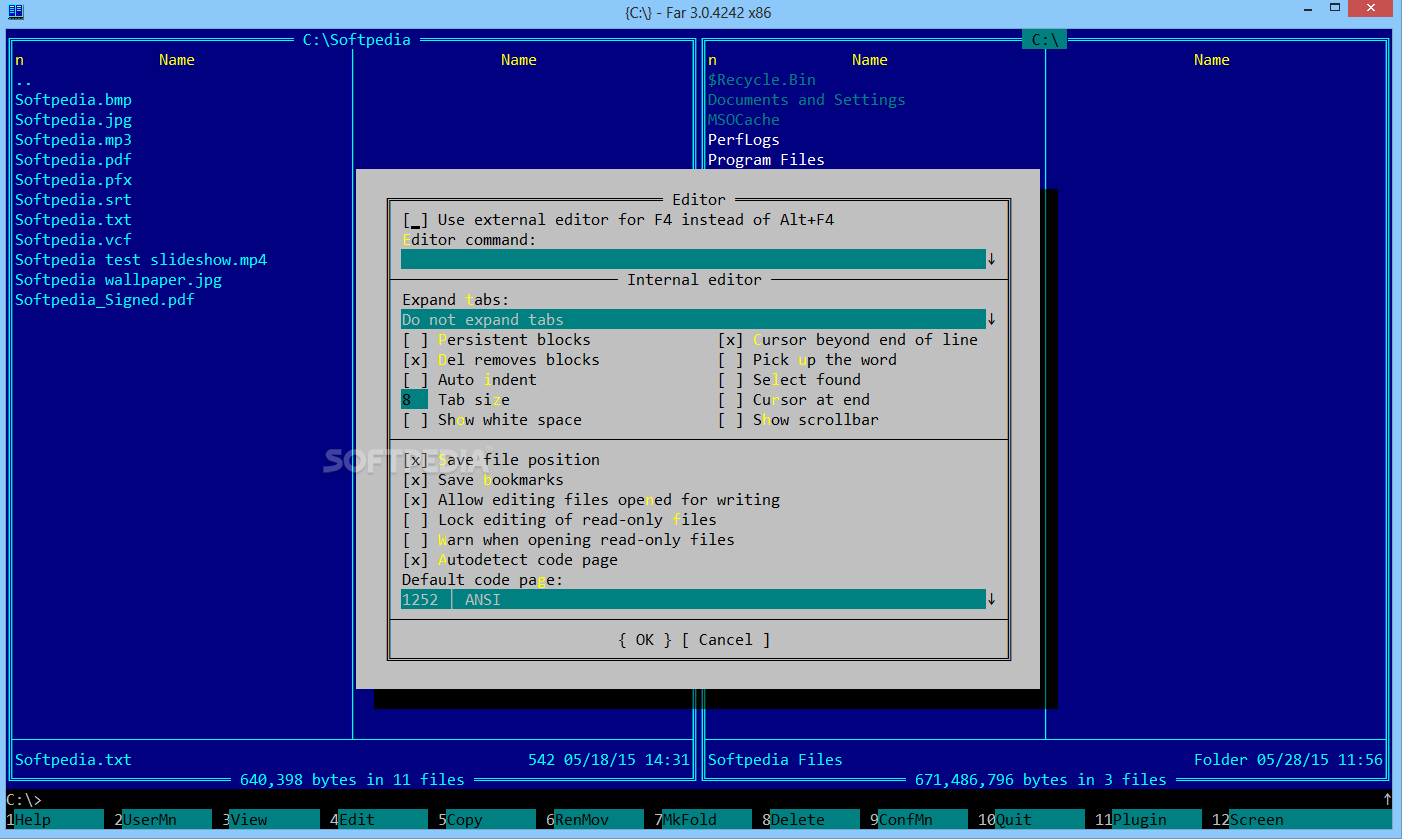Screen dimensions: 1402x839
Task: Click 11Plugin in the key bar
Action: pyautogui.click(x=1148, y=820)
